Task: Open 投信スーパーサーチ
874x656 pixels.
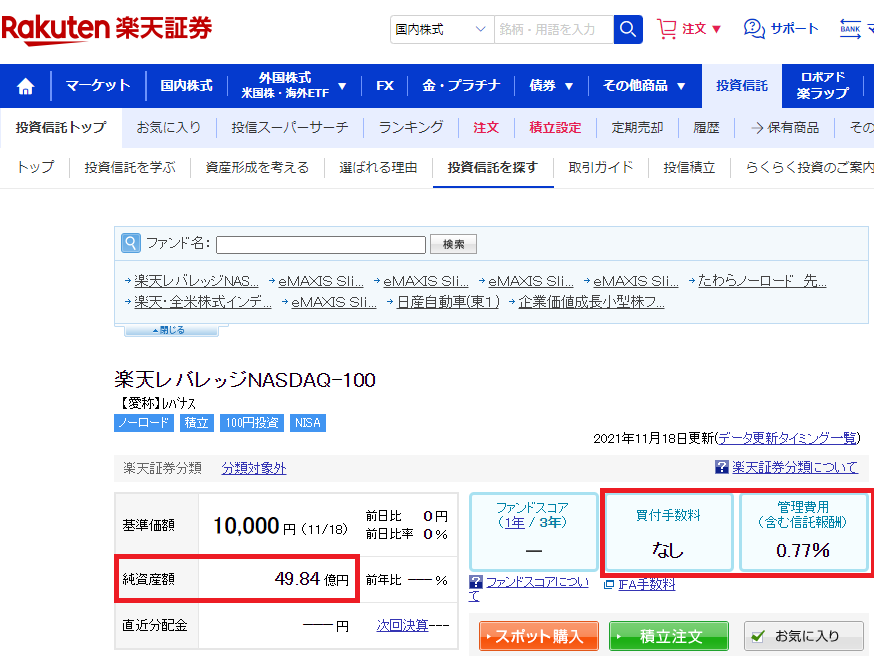Action: click(290, 128)
